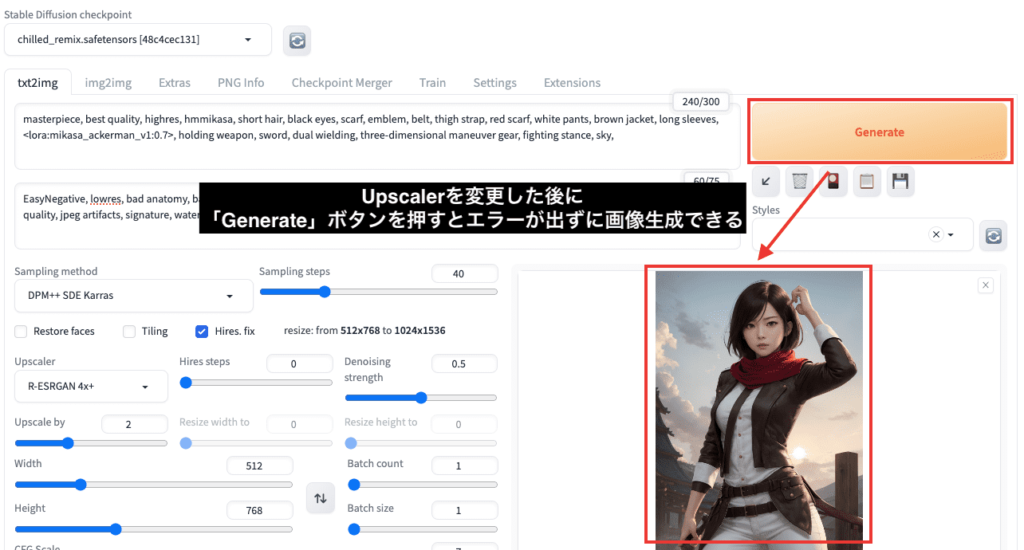Adjust the Denoising strength slider

point(421,398)
